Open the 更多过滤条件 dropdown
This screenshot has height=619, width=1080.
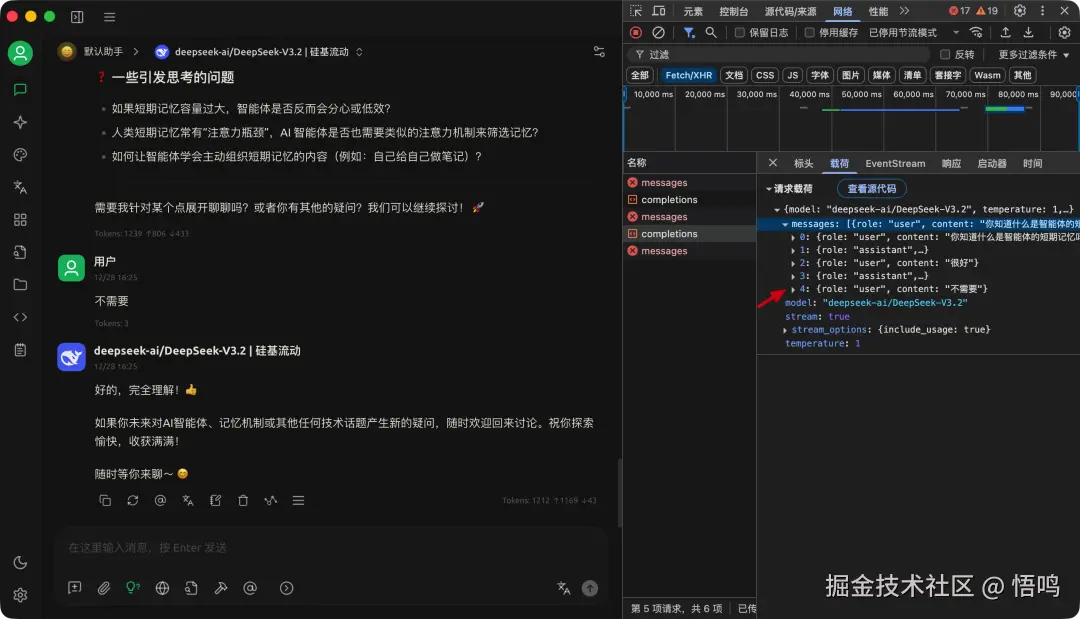[1034, 54]
